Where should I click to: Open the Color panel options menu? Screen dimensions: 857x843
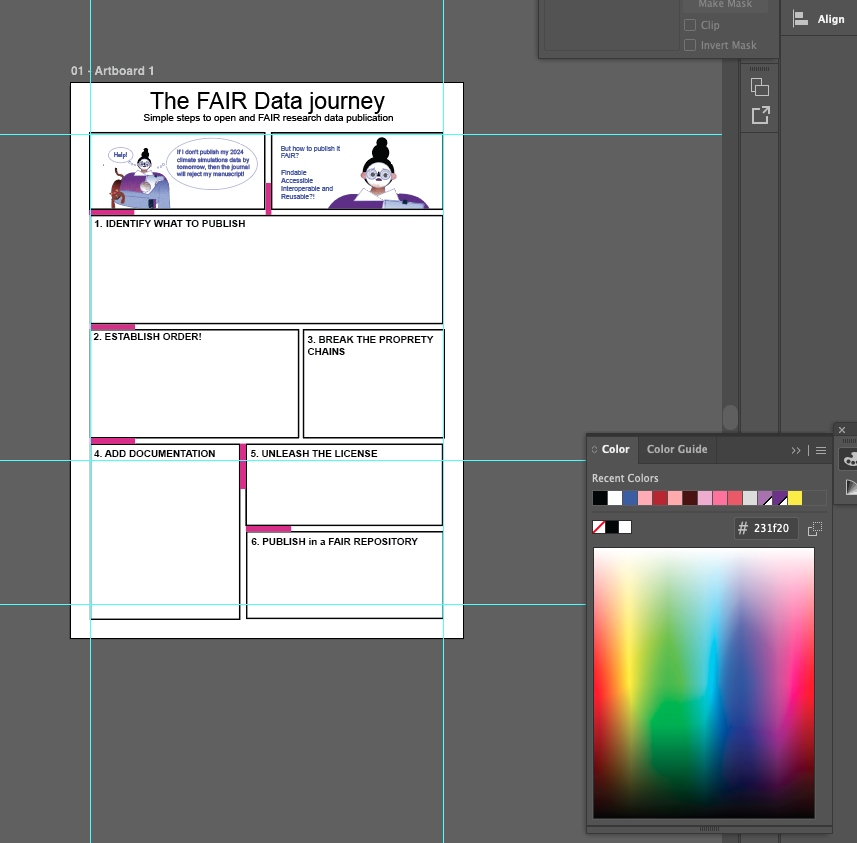point(821,450)
